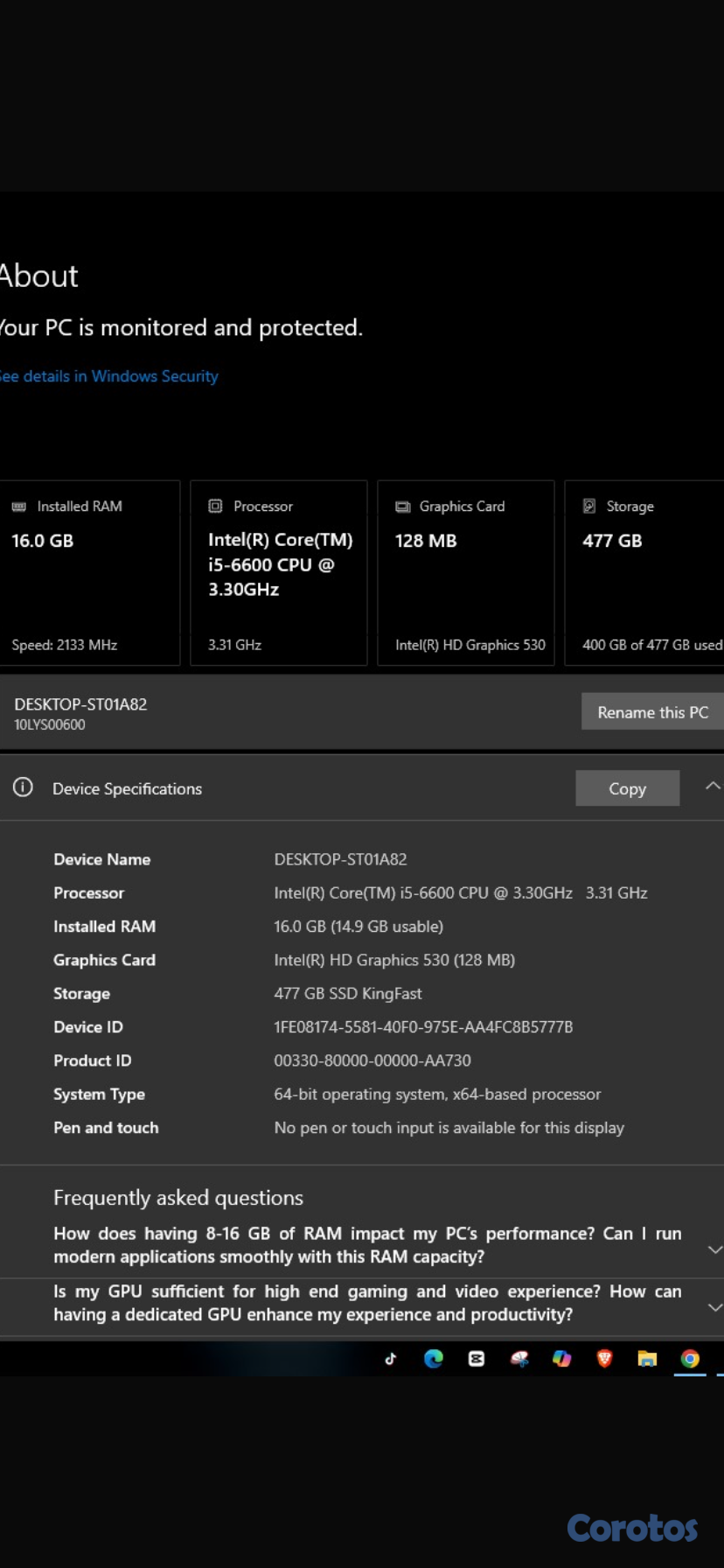
Task: Click the Device ID value text
Action: coord(423,1027)
